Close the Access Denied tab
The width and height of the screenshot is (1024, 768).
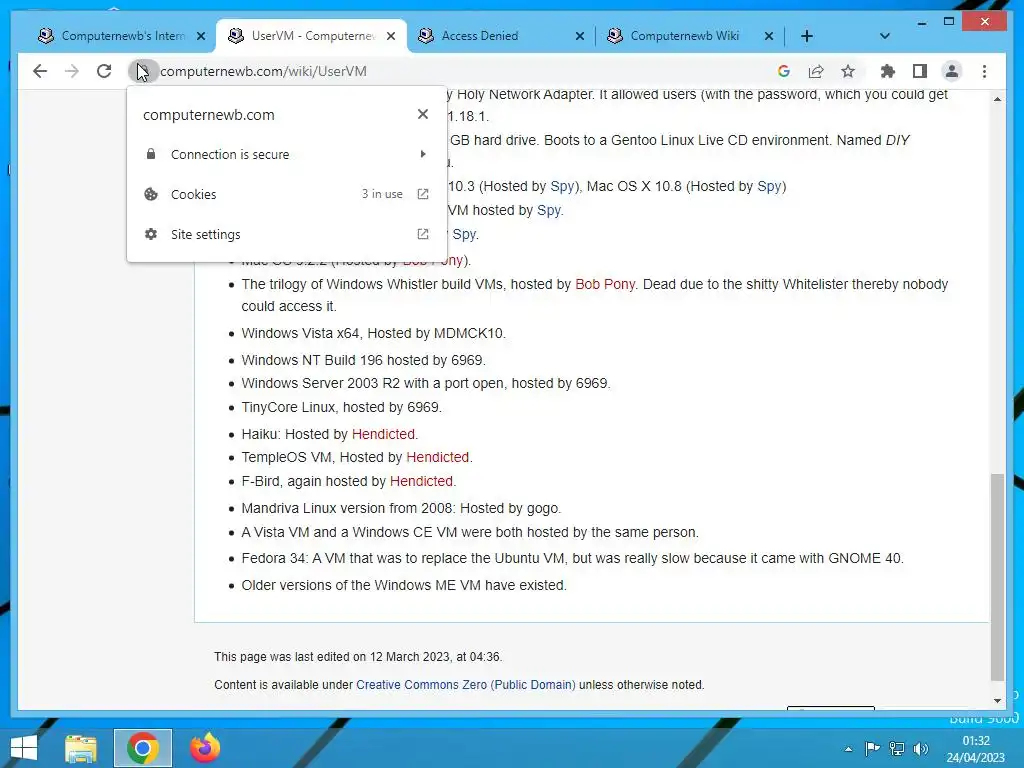point(579,36)
